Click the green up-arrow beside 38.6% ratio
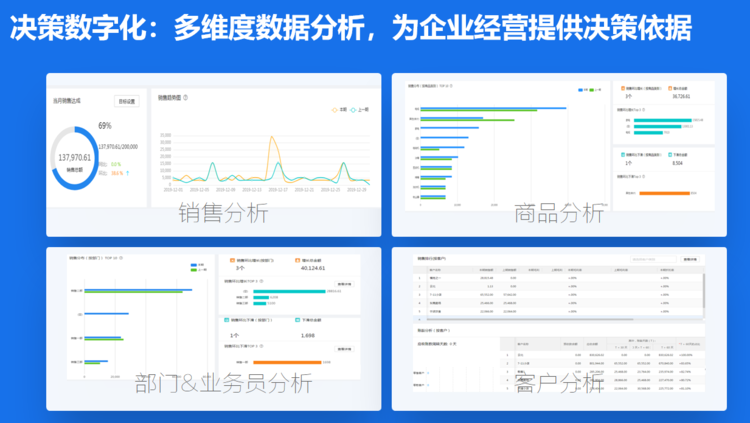750x423 pixels. [x=129, y=173]
